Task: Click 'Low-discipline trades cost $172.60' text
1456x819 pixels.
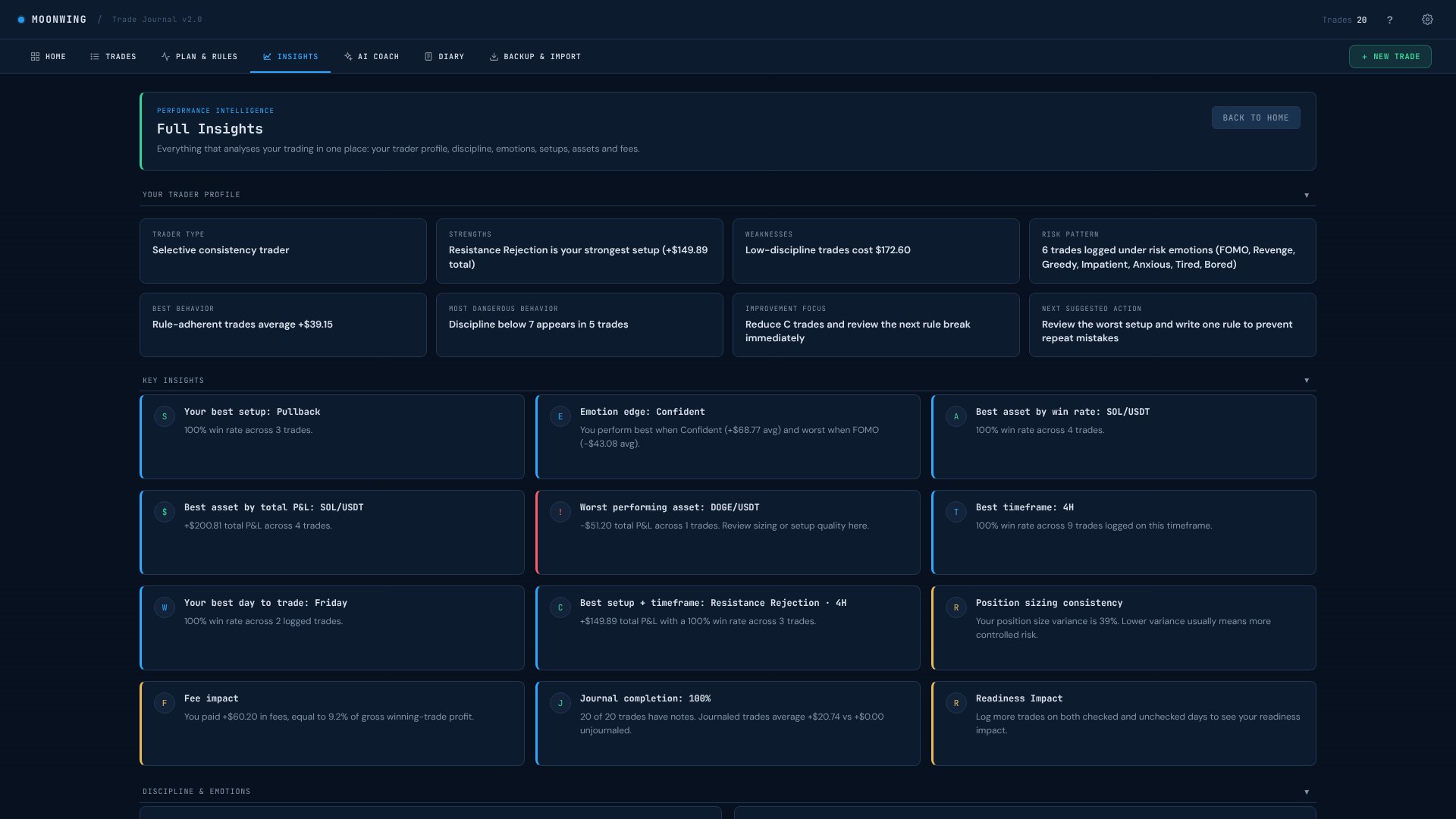Action: (x=827, y=250)
